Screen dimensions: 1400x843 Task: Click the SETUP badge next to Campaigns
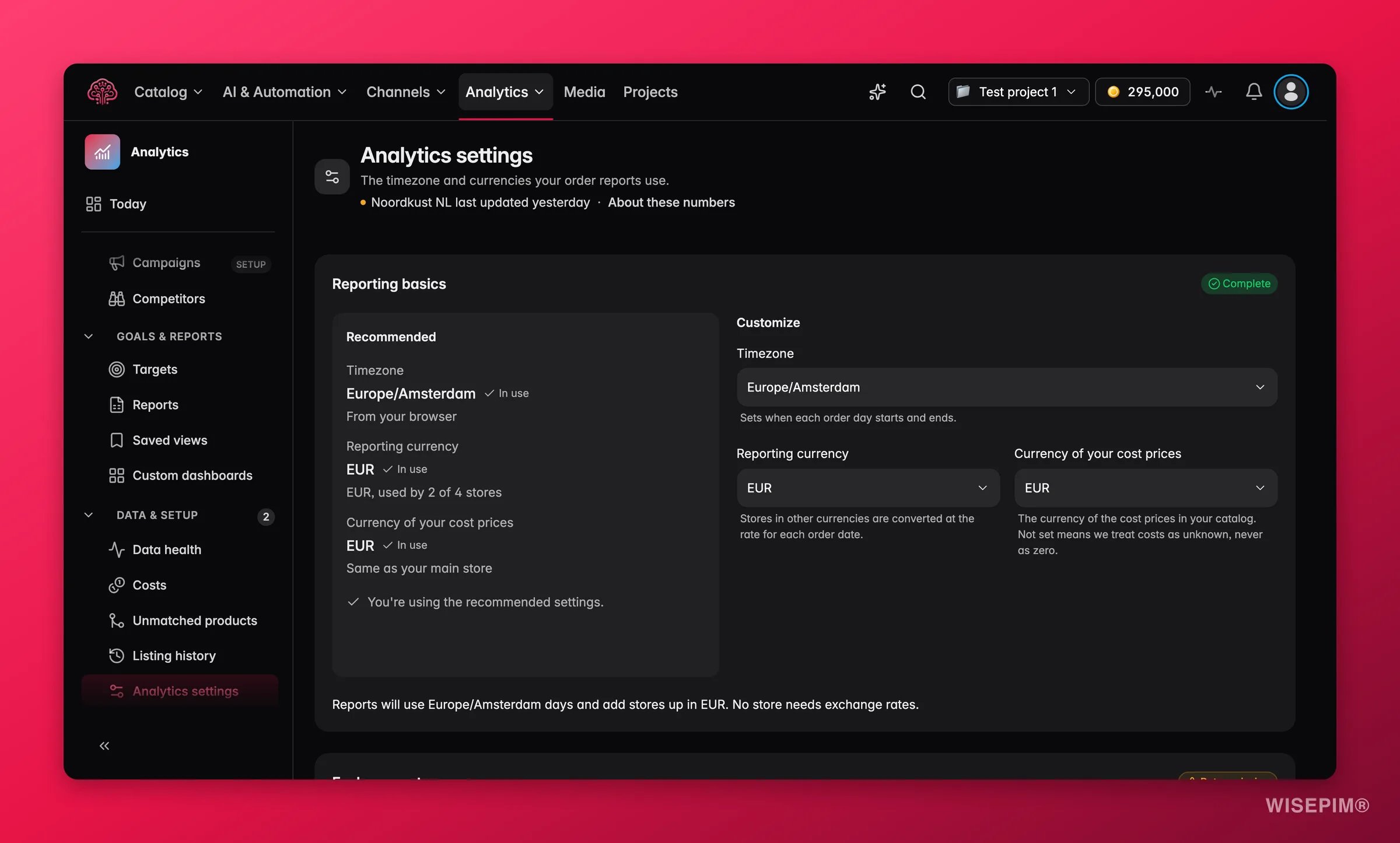click(251, 264)
